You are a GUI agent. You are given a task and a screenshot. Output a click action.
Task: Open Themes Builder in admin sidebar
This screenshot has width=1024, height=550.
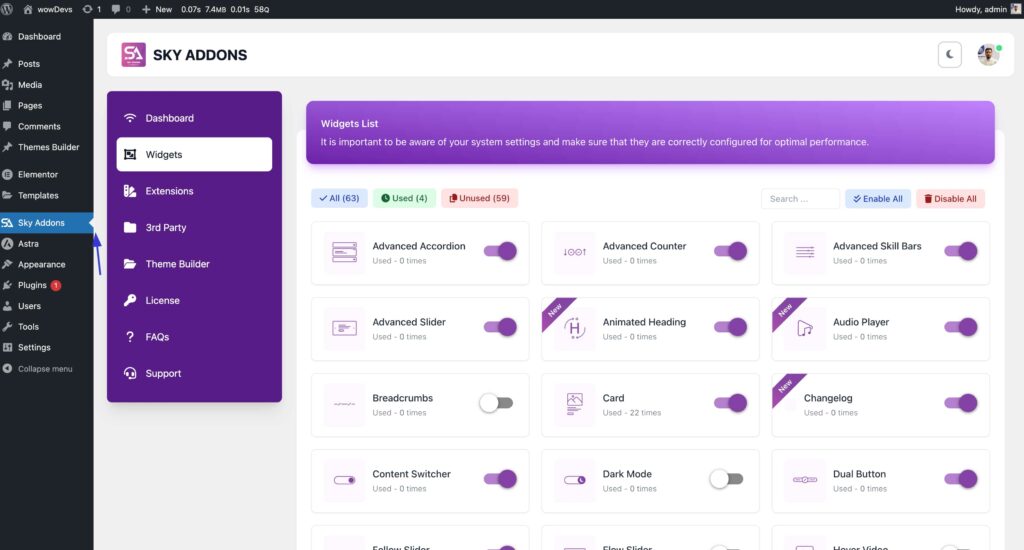[x=48, y=147]
